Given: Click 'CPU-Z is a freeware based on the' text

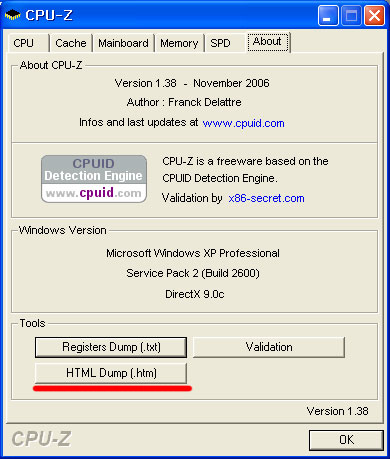Looking at the screenshot, I should tap(245, 161).
